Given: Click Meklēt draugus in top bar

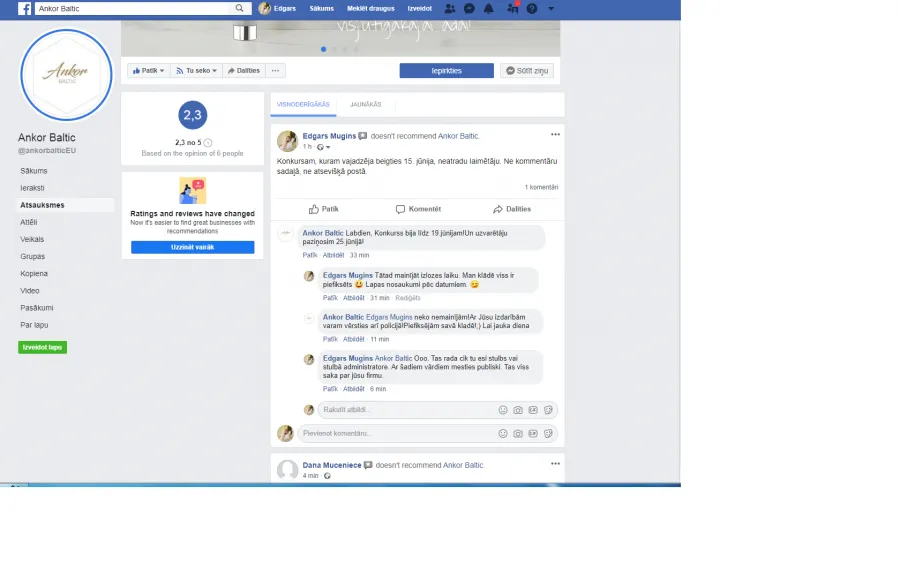Looking at the screenshot, I should 371,9.
